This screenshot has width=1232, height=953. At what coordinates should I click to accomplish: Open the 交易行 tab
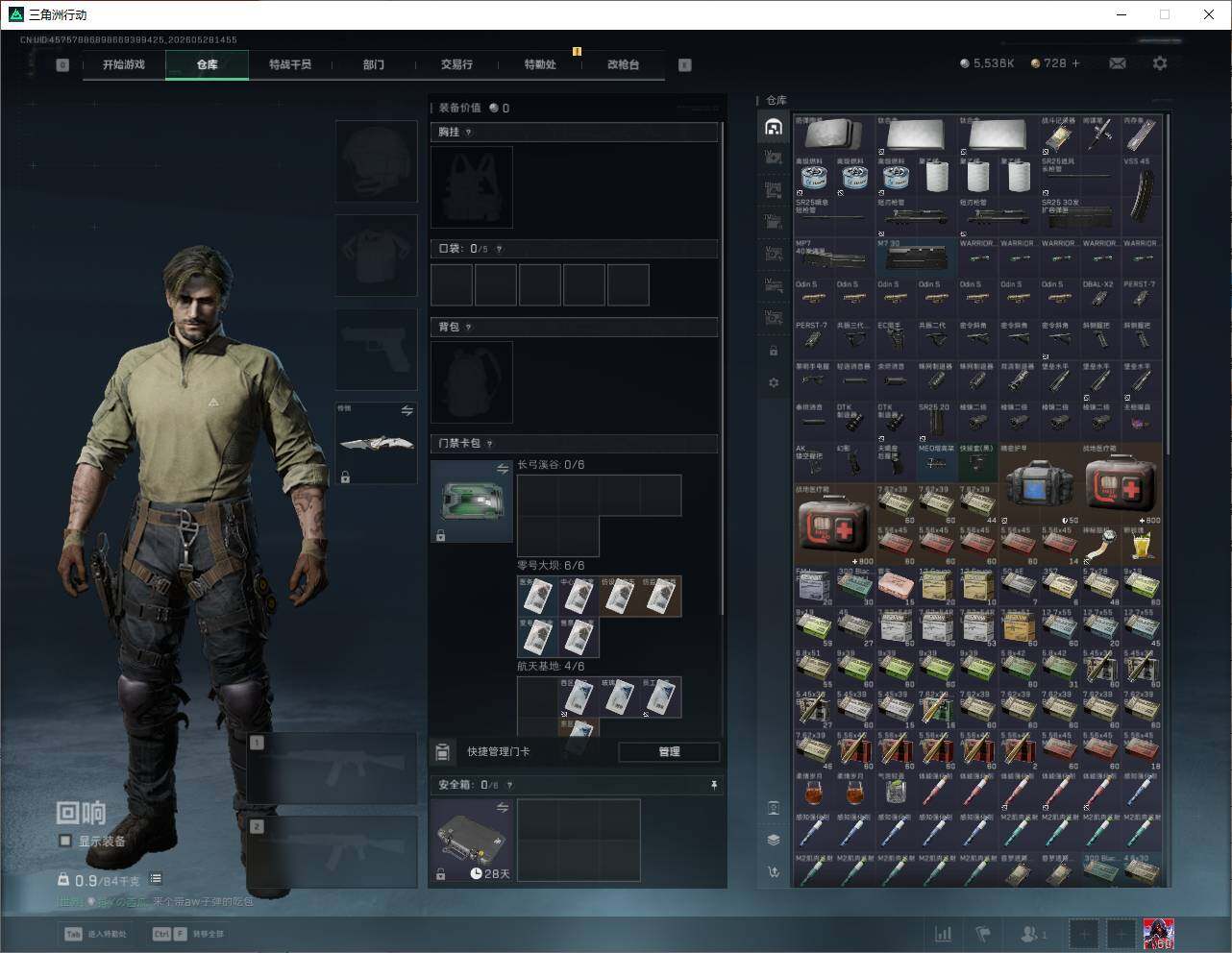point(456,65)
